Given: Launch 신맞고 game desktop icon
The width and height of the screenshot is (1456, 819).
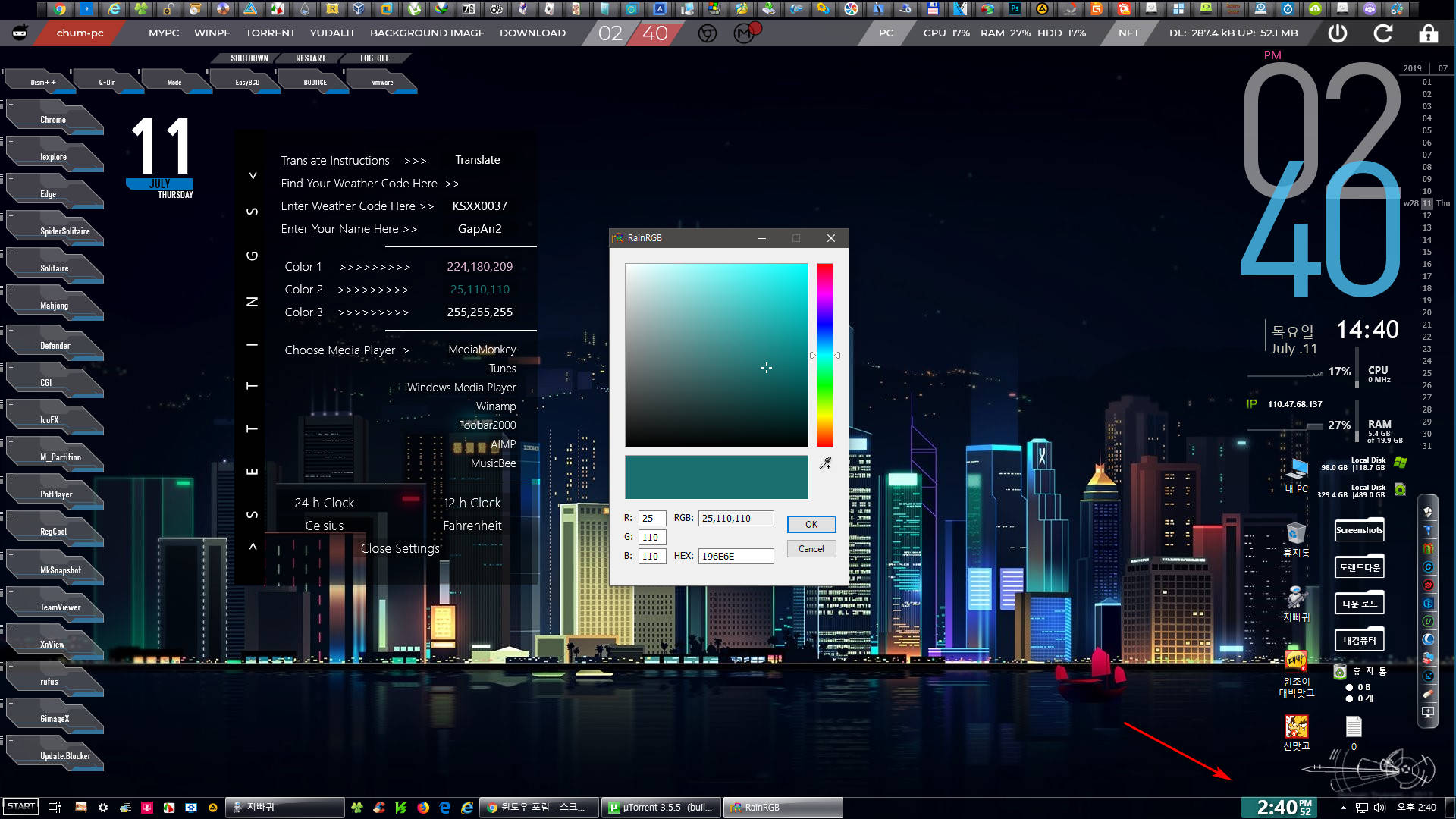Looking at the screenshot, I should tap(1296, 733).
